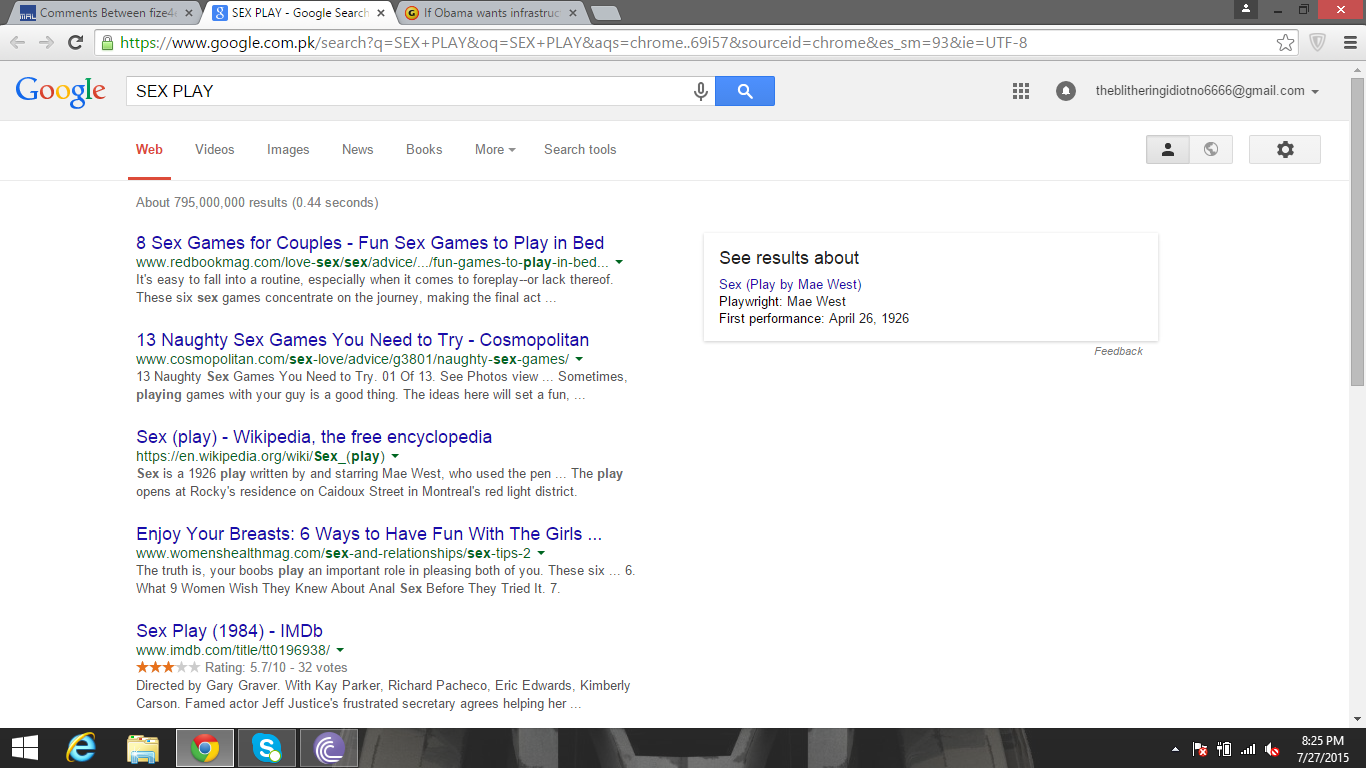
Task: Open the Redbook '8 Sex Games for Couples' result
Action: click(370, 243)
